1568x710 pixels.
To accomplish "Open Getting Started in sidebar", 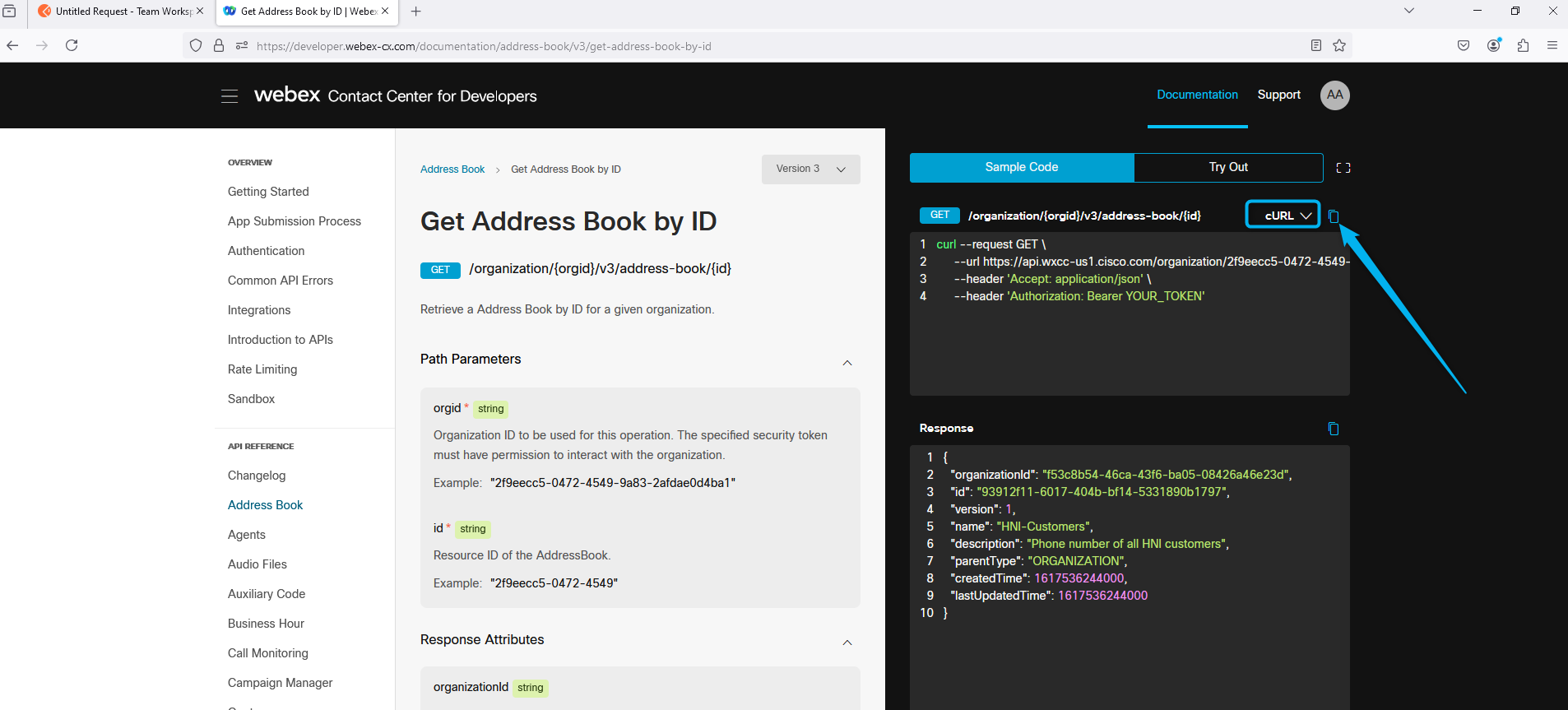I will [268, 192].
